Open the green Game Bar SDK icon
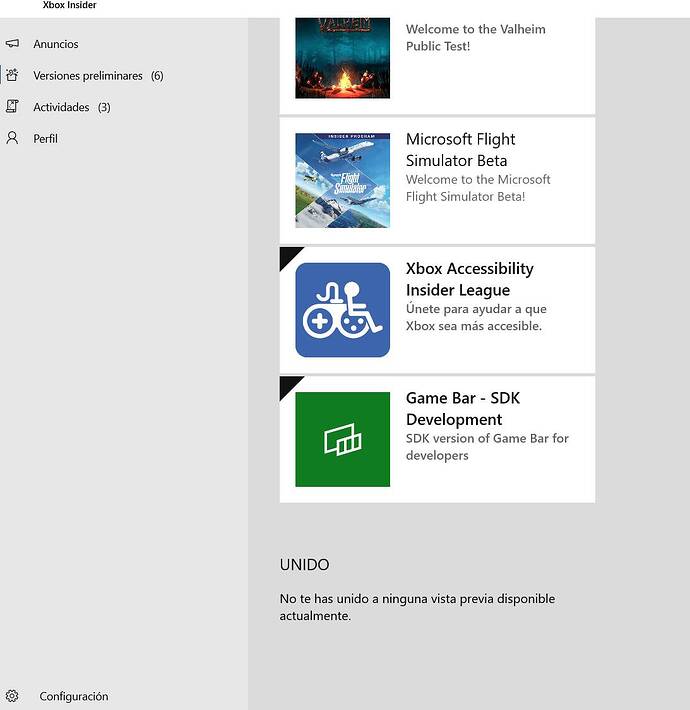 342,439
